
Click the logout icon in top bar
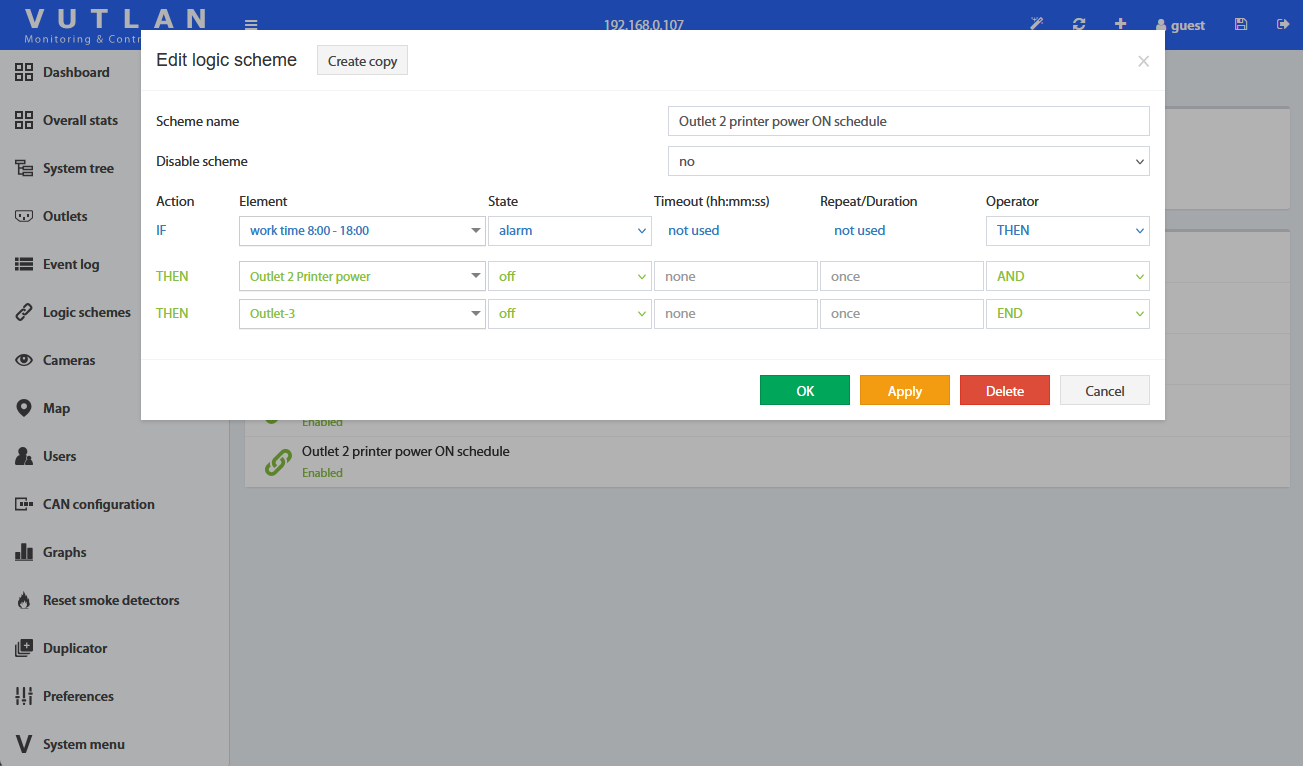click(x=1283, y=24)
